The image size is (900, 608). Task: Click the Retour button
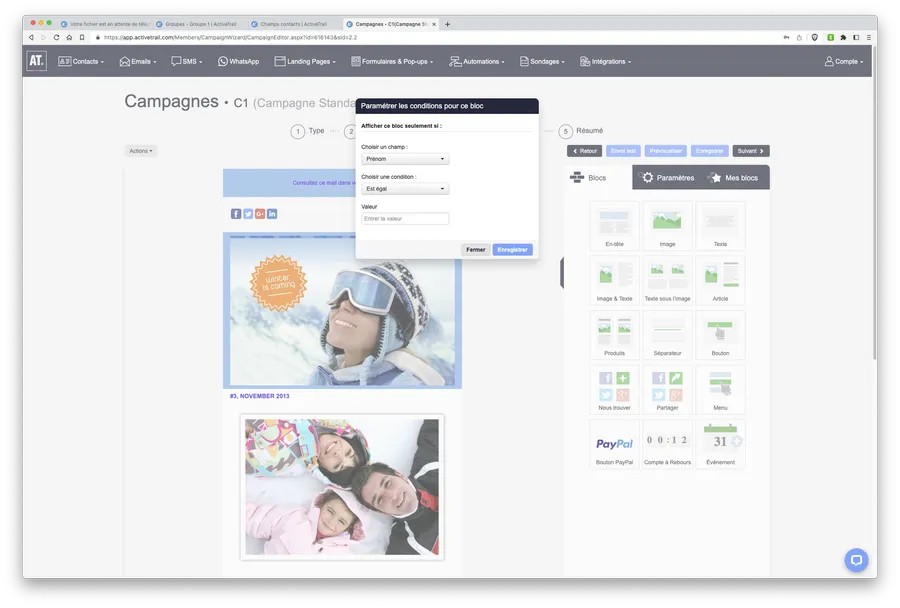[584, 151]
